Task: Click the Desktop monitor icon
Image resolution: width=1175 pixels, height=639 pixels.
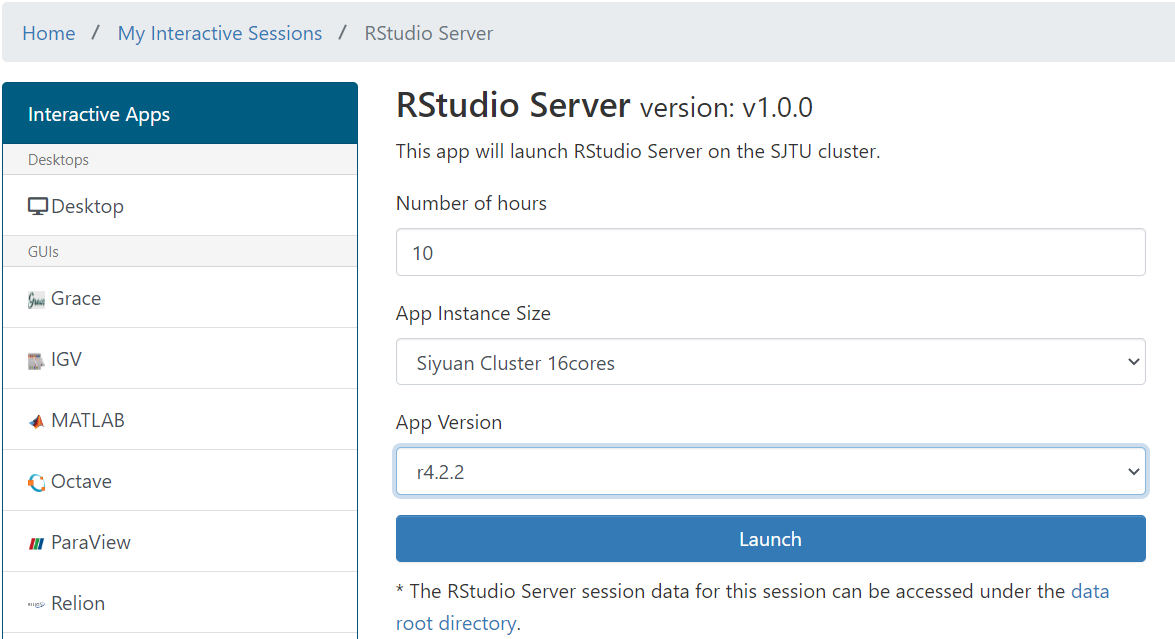Action: (37, 206)
